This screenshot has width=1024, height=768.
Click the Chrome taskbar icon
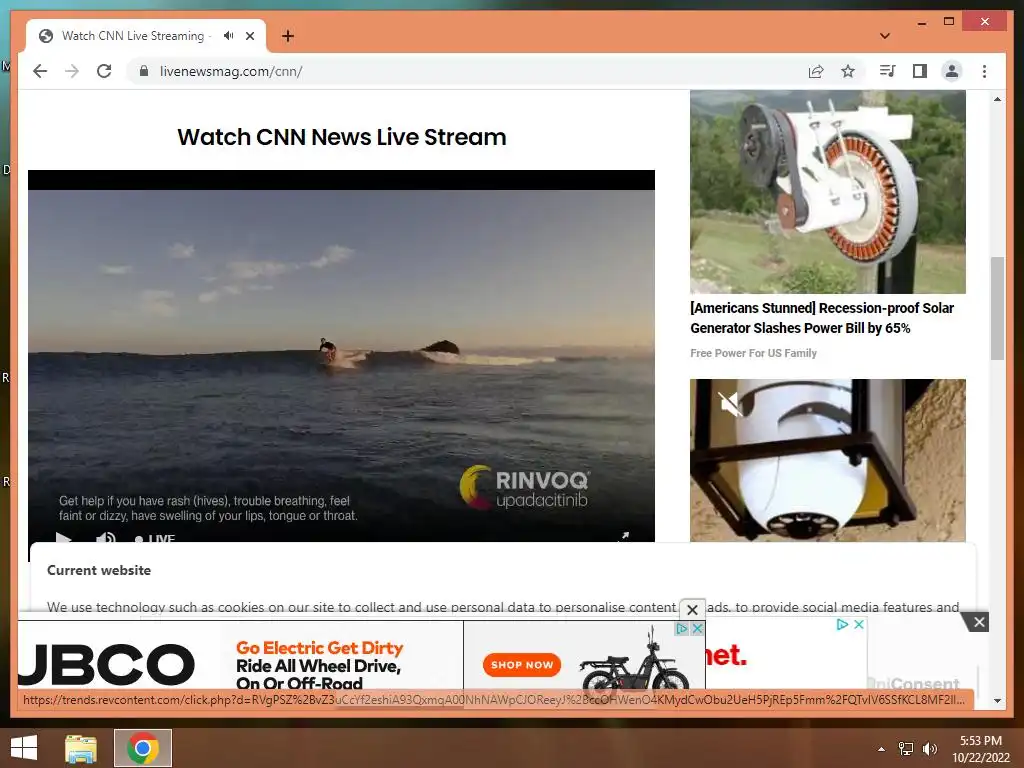point(143,748)
